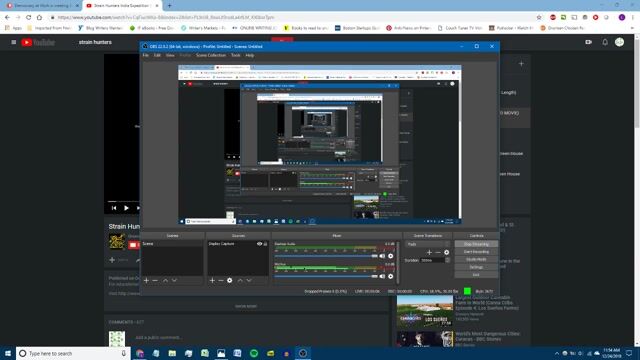This screenshot has height=360, width=640.
Task: Open the Chrome three-dot menu
Action: pos(633,17)
